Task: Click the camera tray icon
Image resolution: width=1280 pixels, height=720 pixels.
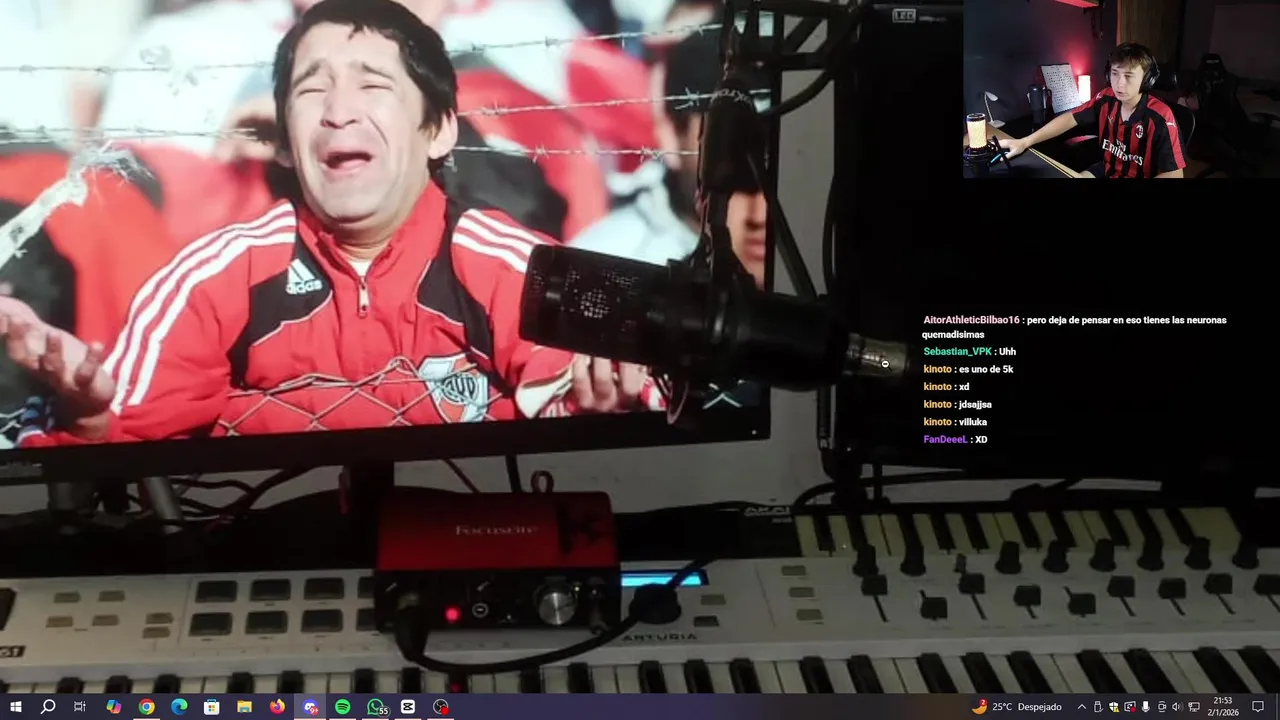Action: pos(1161,707)
